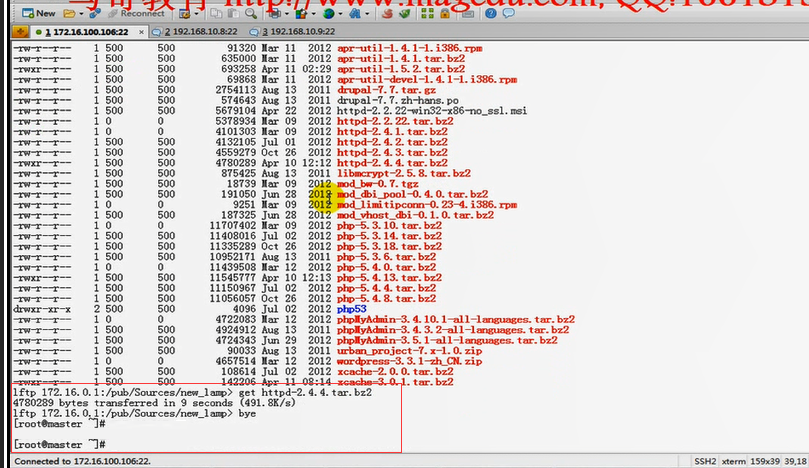Click file mod_vhost_dbi-0.1.0.tar.bz2

[415, 215]
